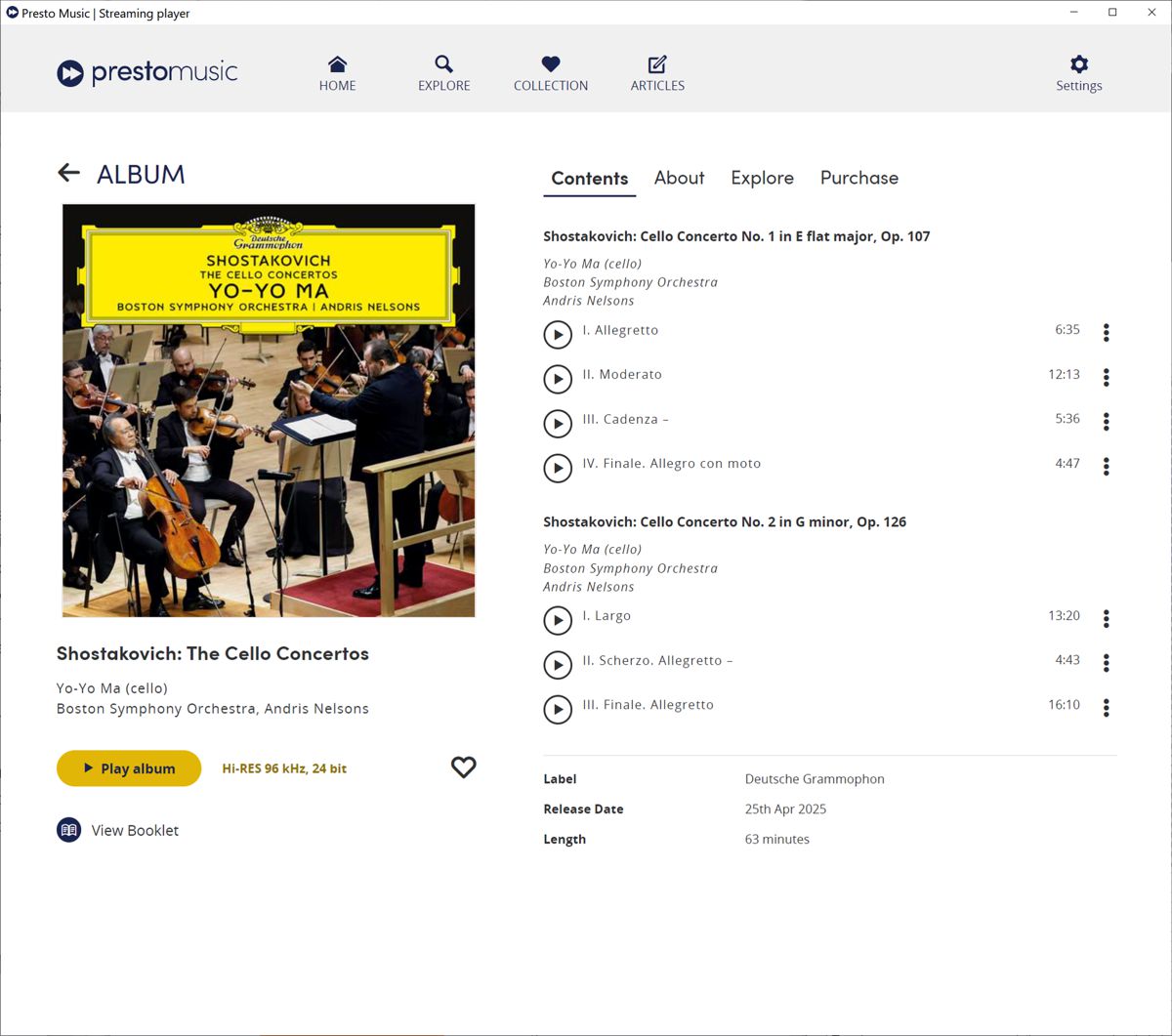Open Settings gear icon

tap(1078, 64)
